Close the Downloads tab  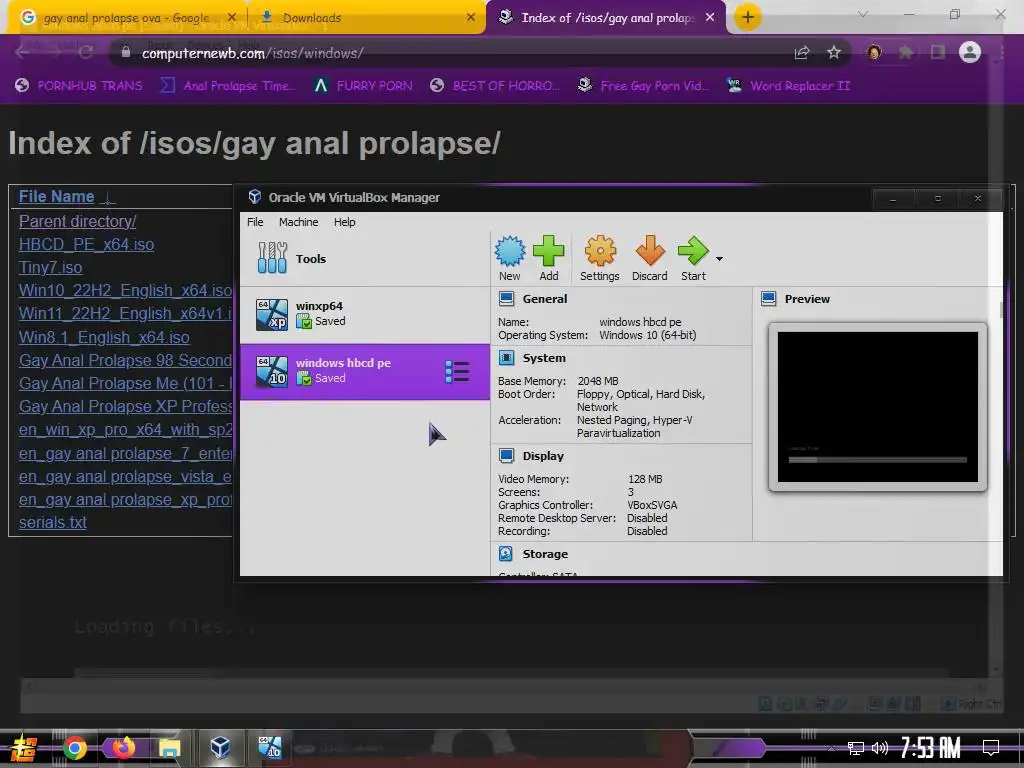click(x=471, y=17)
